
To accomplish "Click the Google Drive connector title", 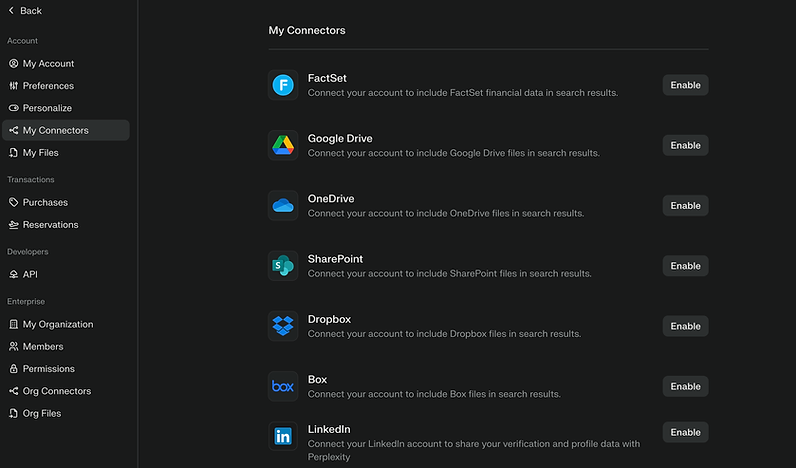I will click(x=340, y=139).
